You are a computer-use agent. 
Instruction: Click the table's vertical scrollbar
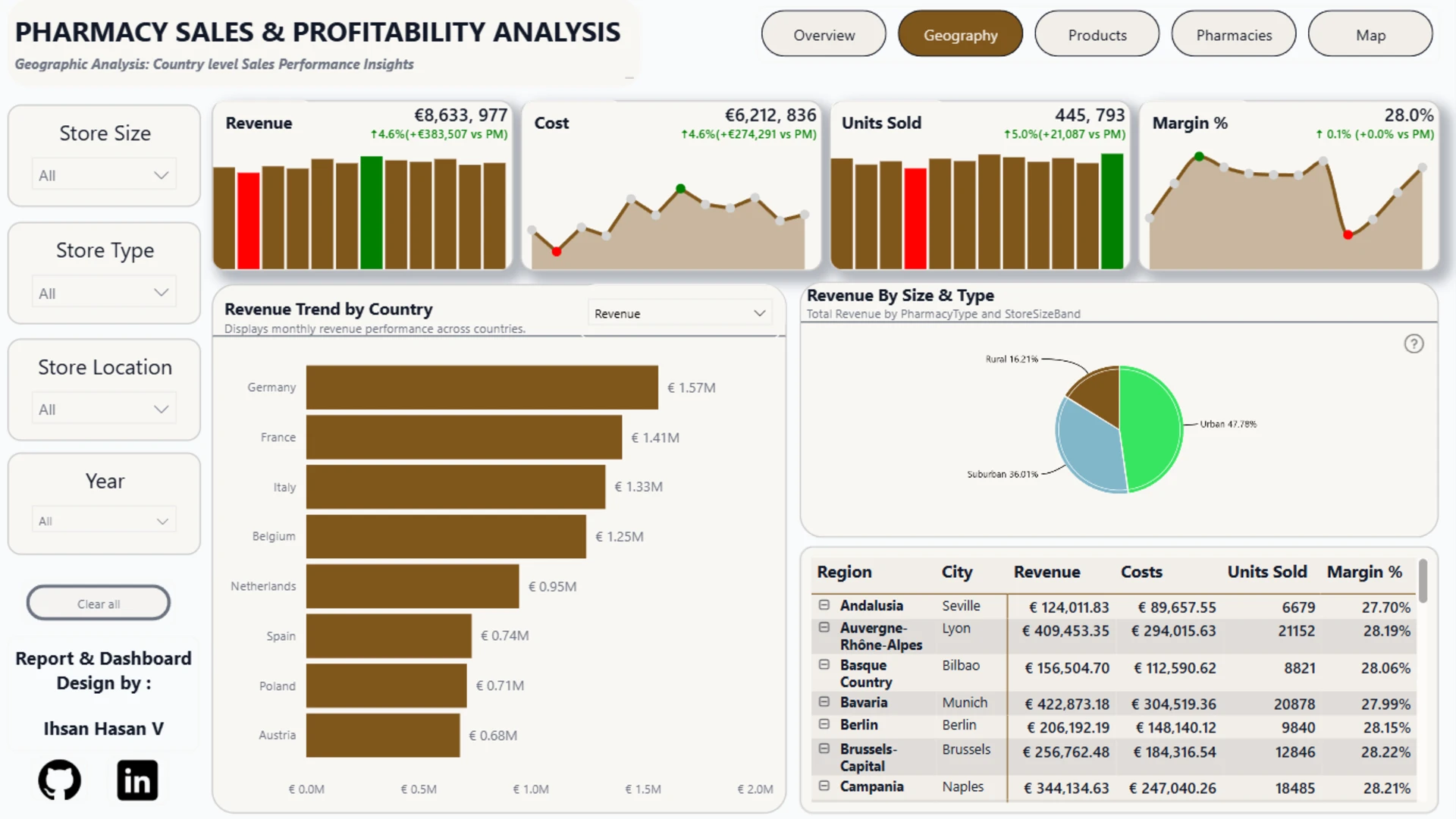coord(1423,581)
